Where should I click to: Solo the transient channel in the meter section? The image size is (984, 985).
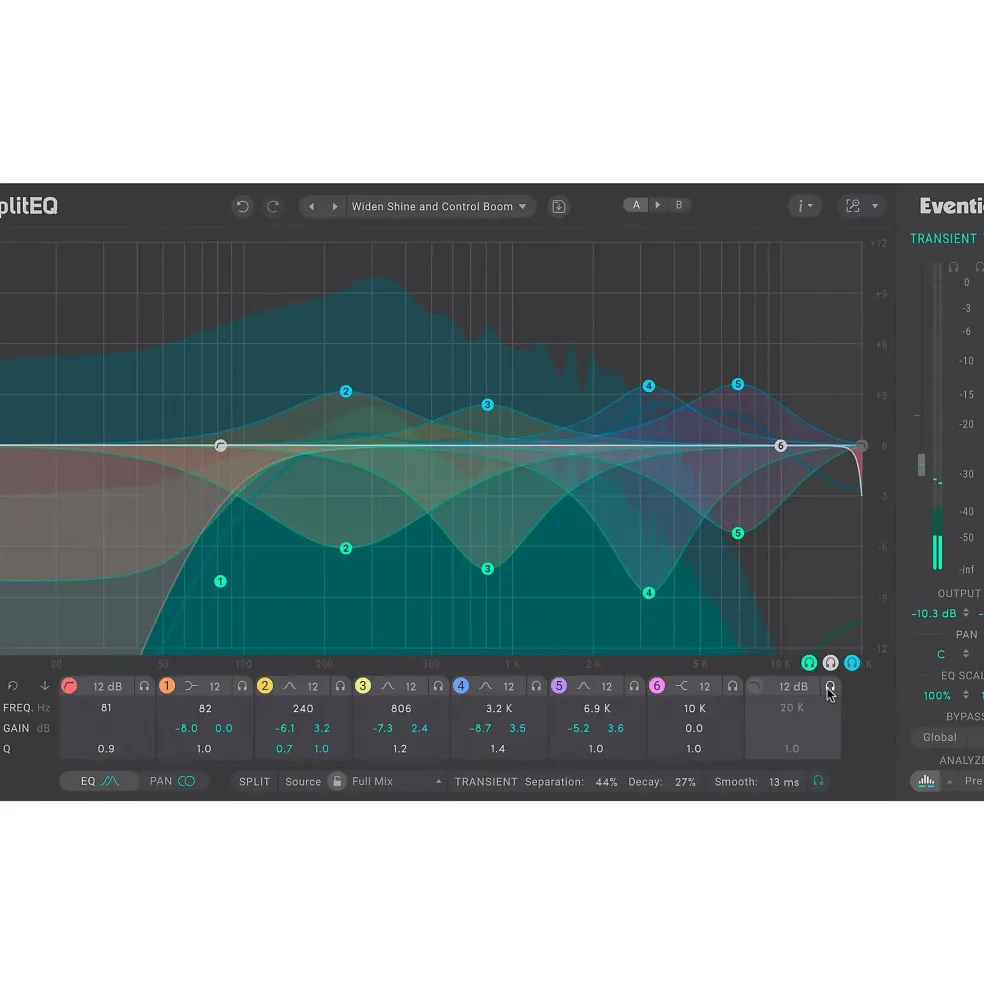pos(953,267)
